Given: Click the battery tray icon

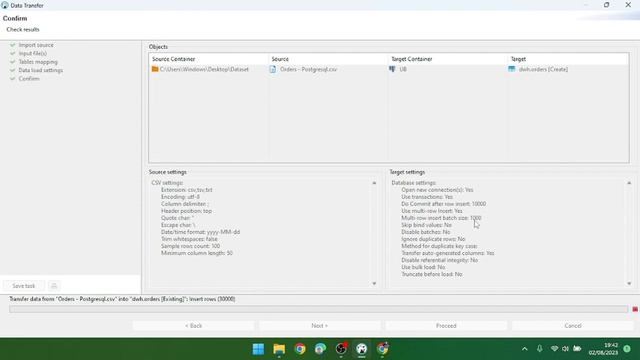Looking at the screenshot, I should [x=577, y=349].
